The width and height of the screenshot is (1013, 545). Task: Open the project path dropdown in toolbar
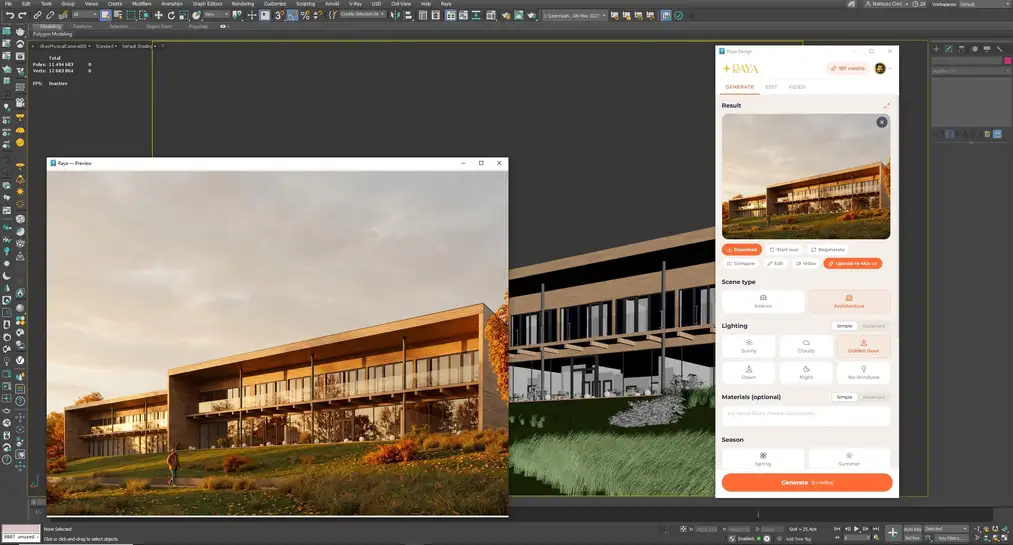pos(574,15)
